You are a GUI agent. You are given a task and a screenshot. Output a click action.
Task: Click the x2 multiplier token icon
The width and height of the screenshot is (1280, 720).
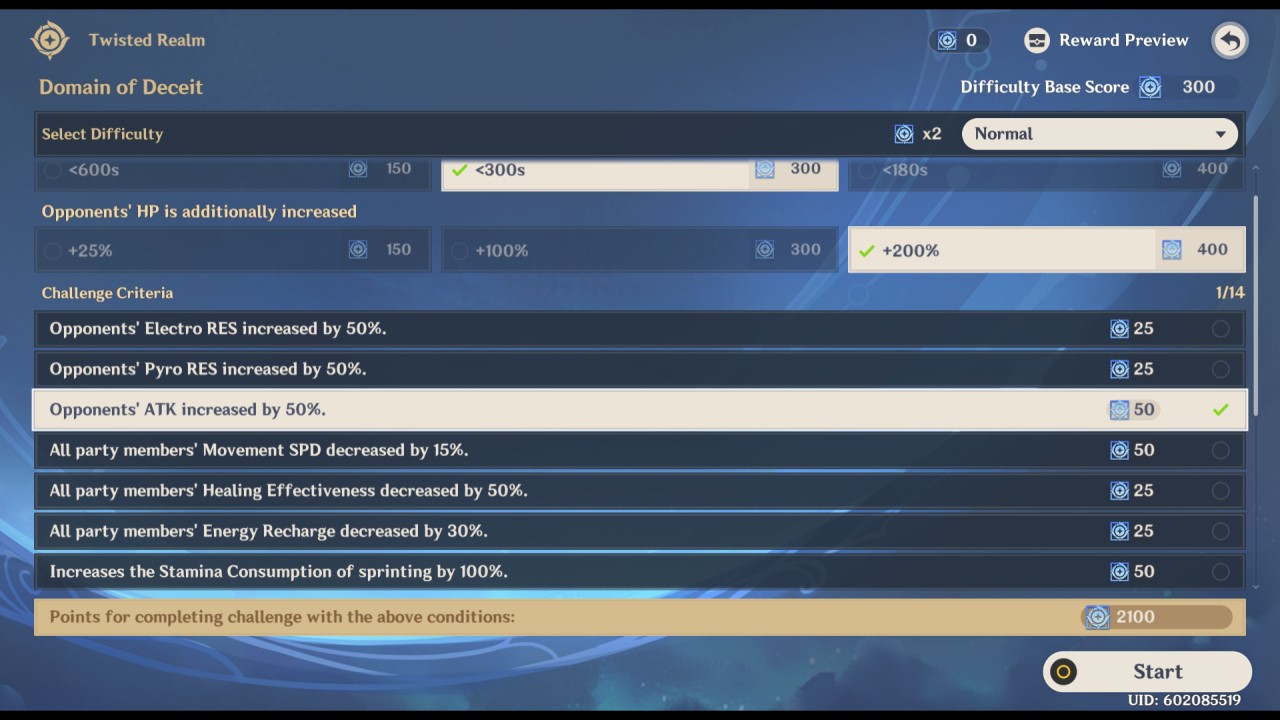[x=904, y=134]
